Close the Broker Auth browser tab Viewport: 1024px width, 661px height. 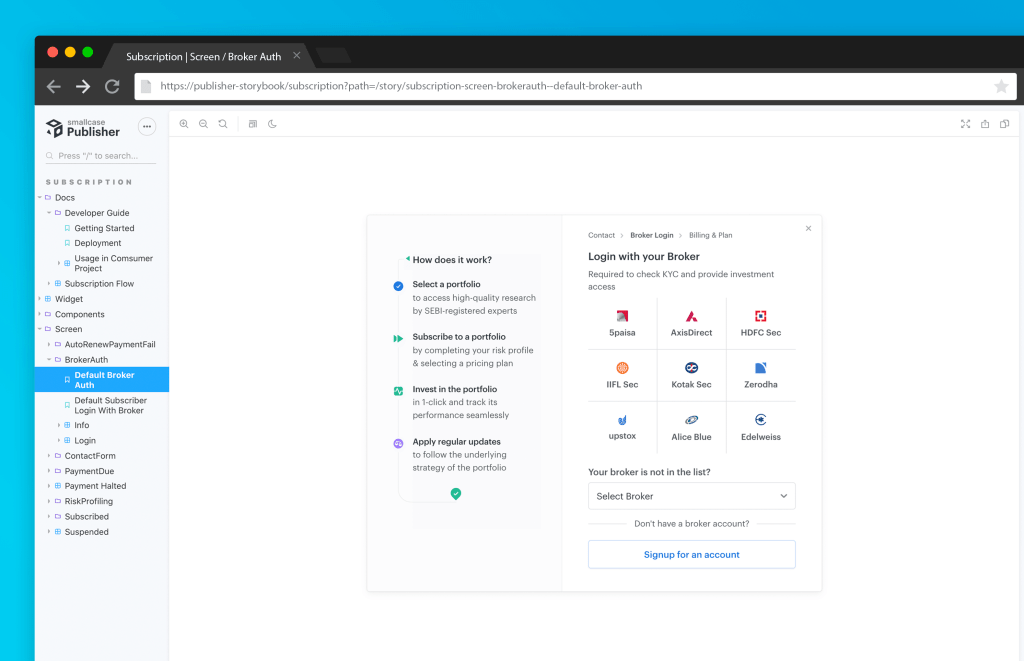click(296, 56)
